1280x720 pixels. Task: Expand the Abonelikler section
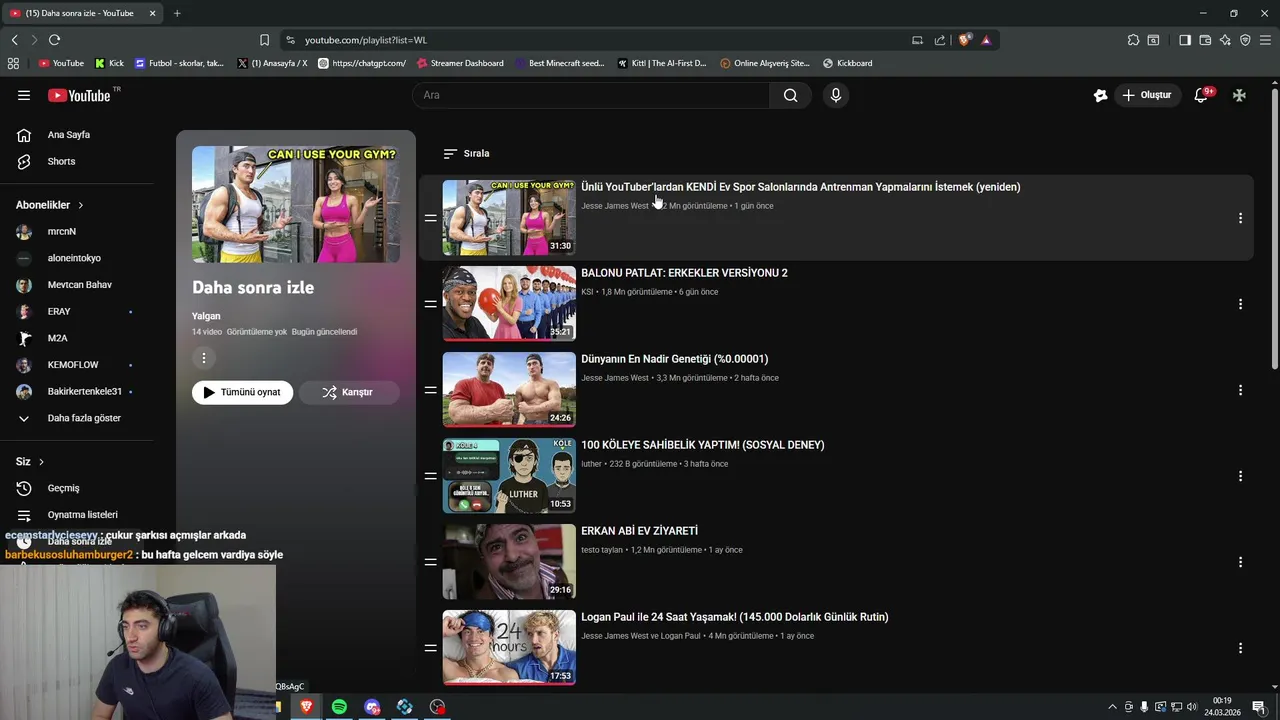click(50, 205)
